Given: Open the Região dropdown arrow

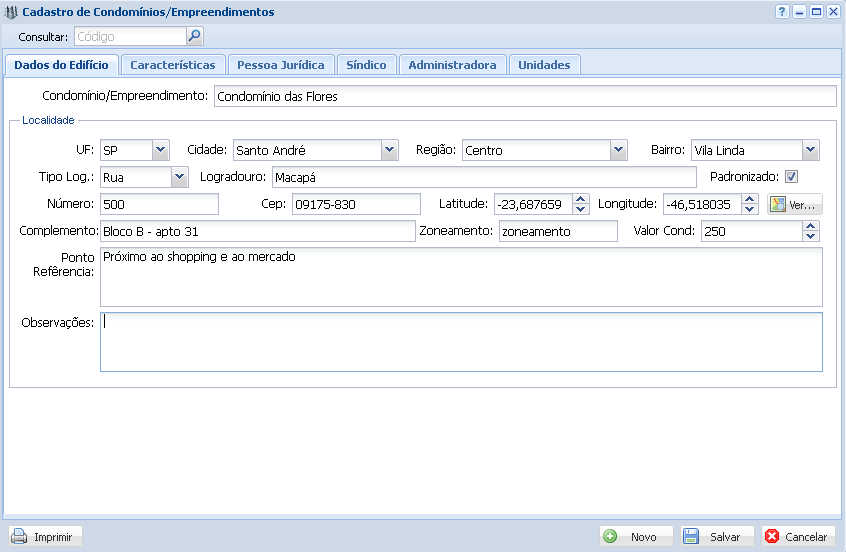Looking at the screenshot, I should [x=618, y=150].
